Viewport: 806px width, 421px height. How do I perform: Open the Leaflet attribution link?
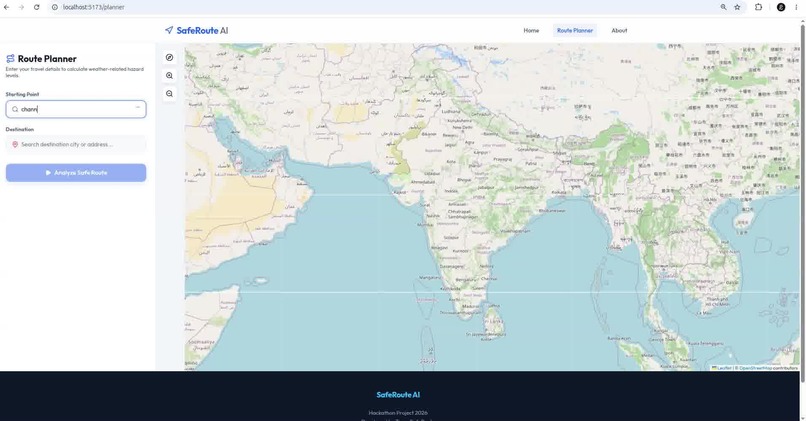tap(722, 368)
